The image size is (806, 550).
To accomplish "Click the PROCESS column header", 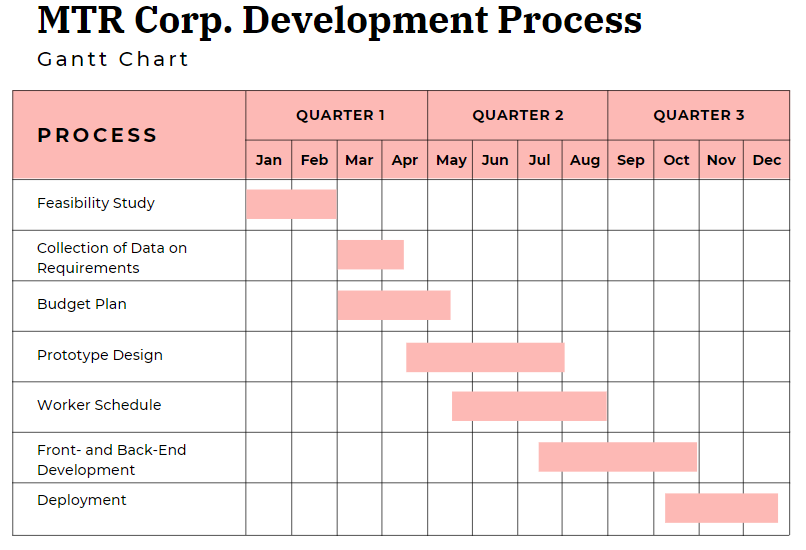I will 98,135.
